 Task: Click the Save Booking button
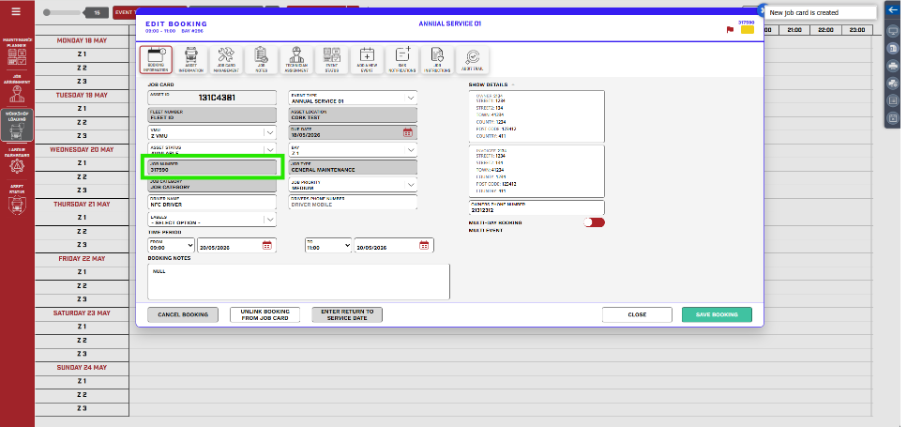(717, 315)
